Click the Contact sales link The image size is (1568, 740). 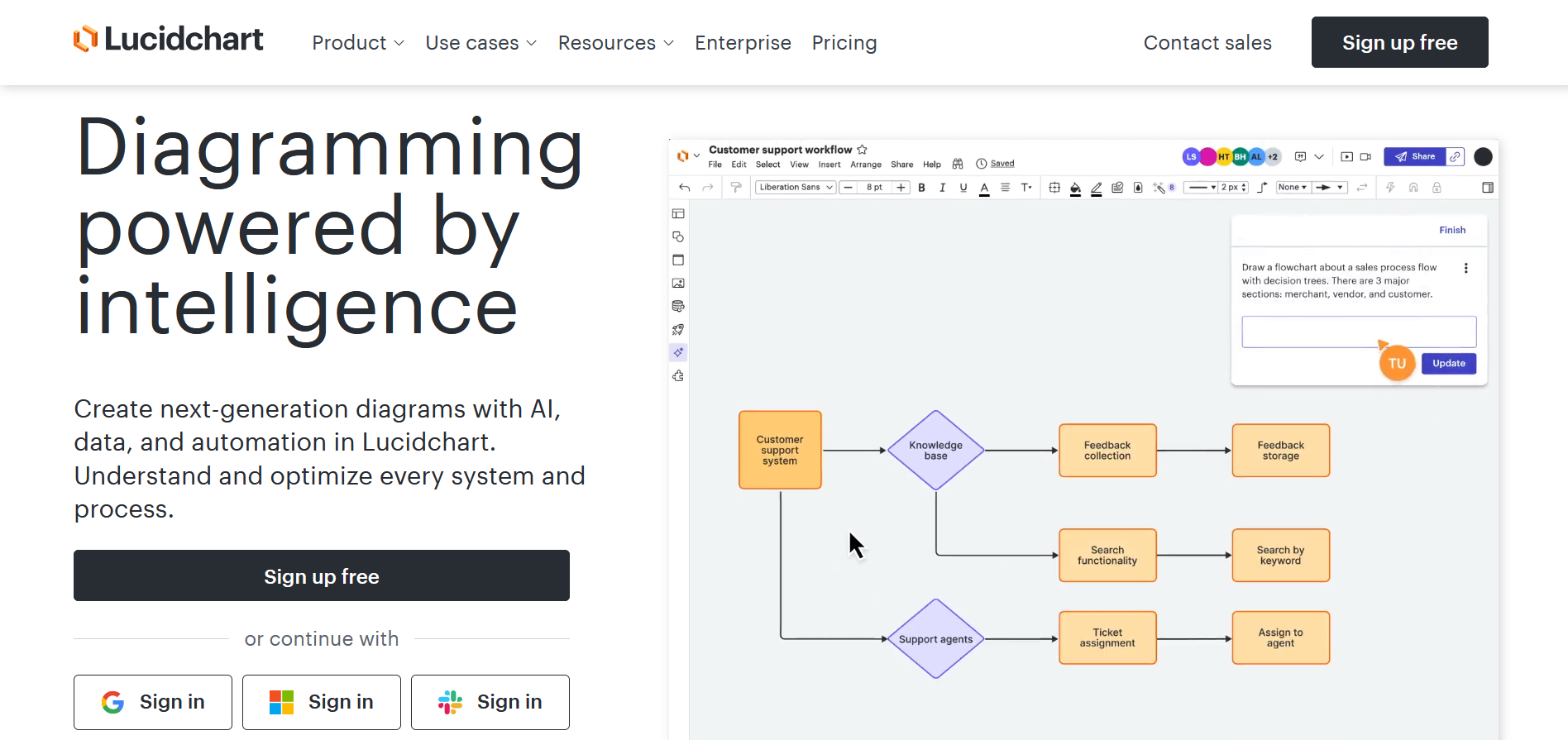tap(1207, 43)
